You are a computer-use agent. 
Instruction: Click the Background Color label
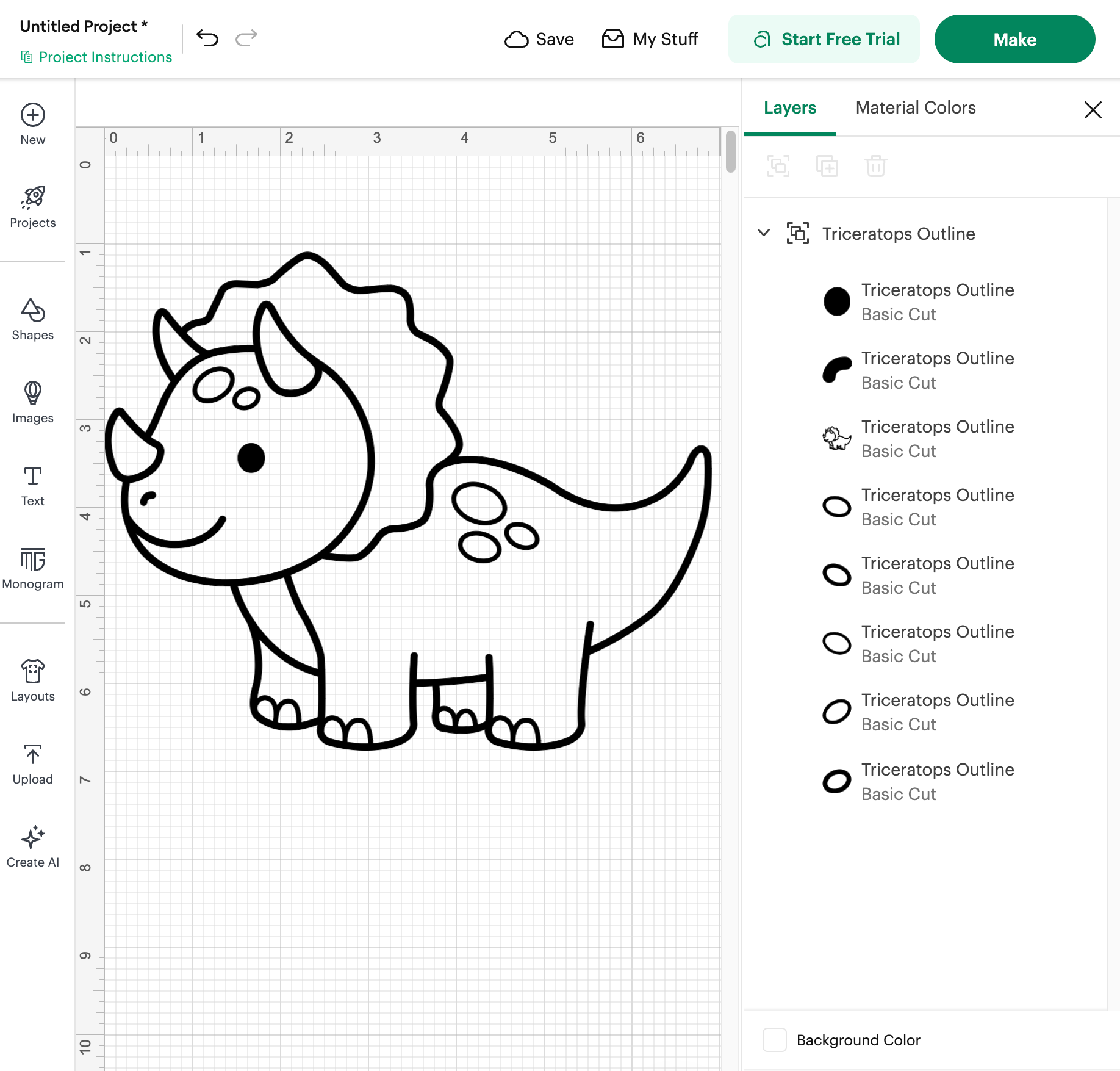coord(858,1040)
